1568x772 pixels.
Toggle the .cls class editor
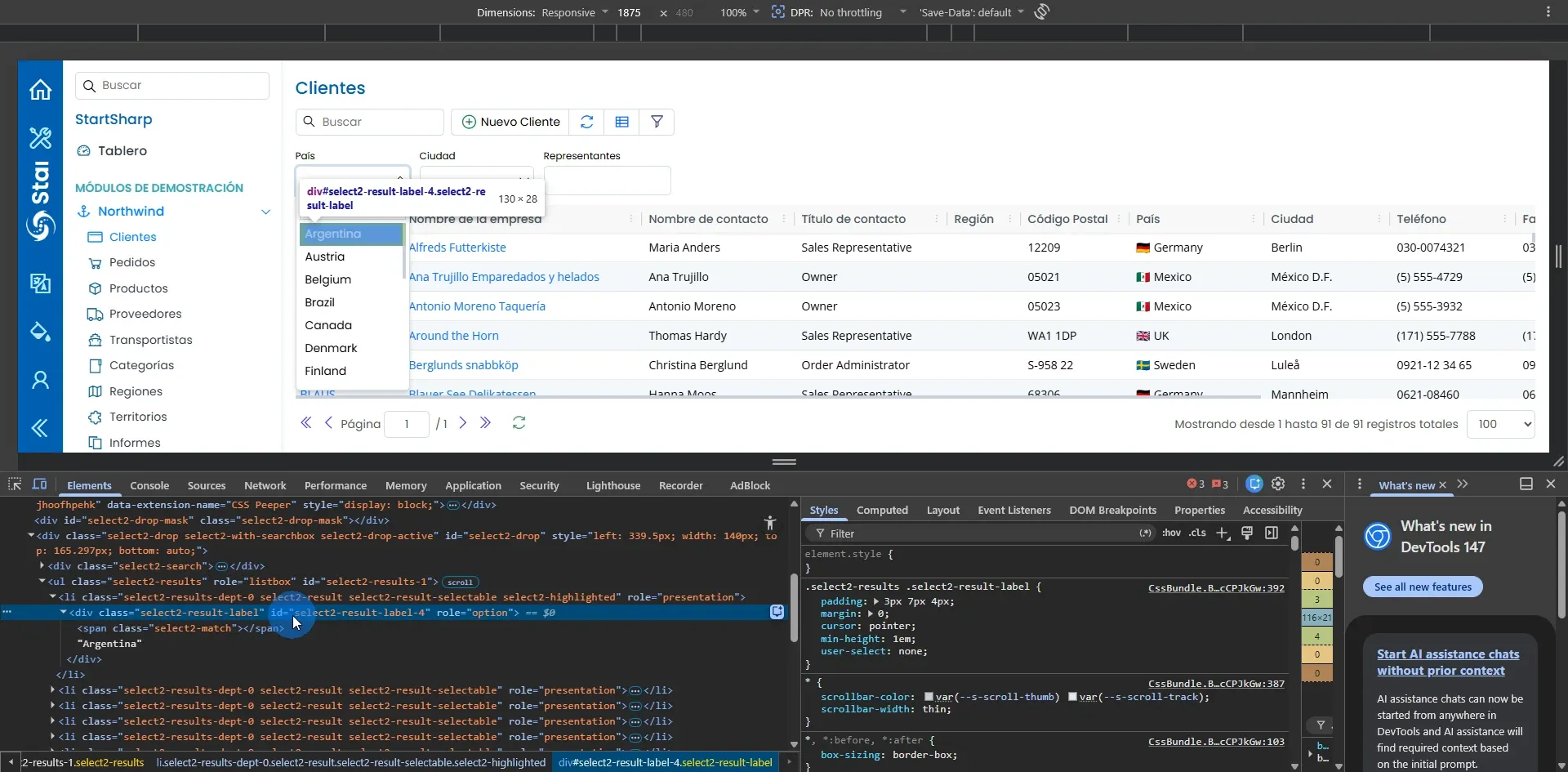click(x=1197, y=533)
